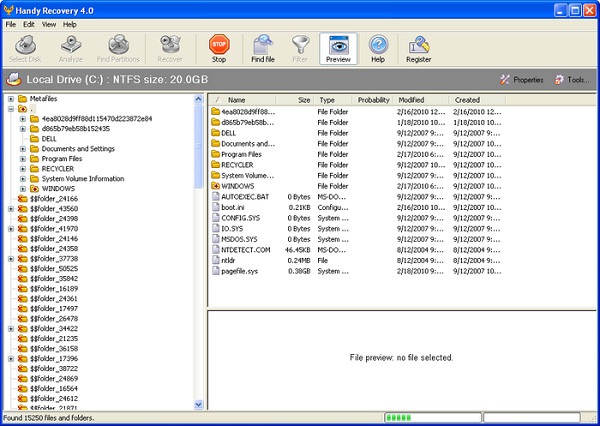
Task: Select RECYCLER in the file list
Action: click(237, 165)
